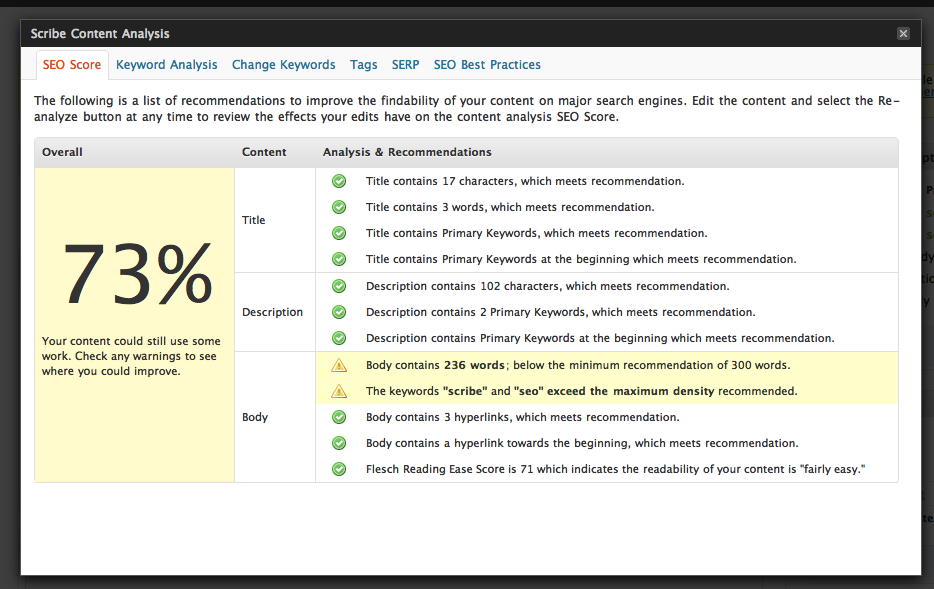934x589 pixels.
Task: Click the Overall column header
Action: (62, 152)
